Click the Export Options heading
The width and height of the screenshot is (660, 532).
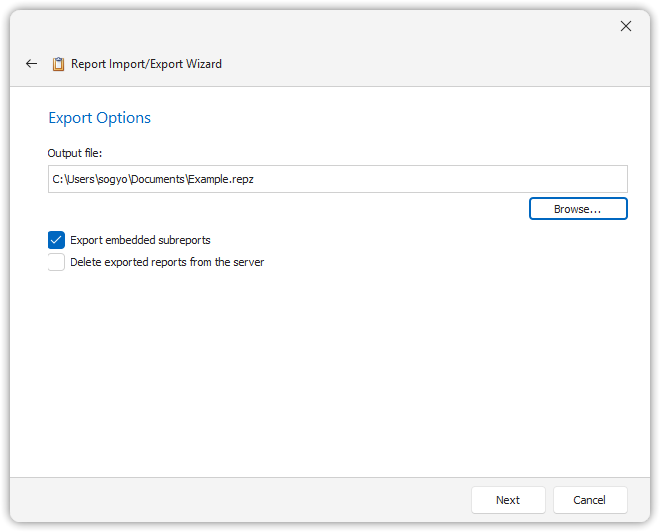click(x=99, y=118)
